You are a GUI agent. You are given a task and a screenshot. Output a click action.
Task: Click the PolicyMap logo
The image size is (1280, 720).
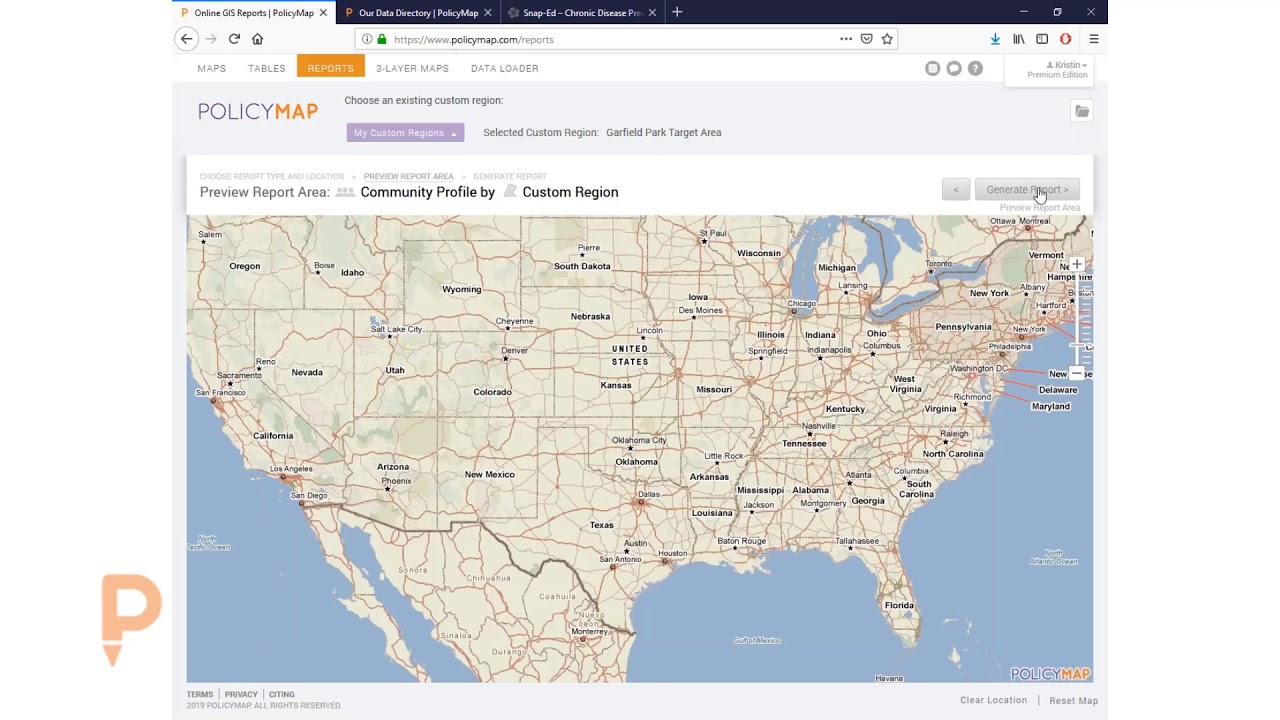[258, 111]
